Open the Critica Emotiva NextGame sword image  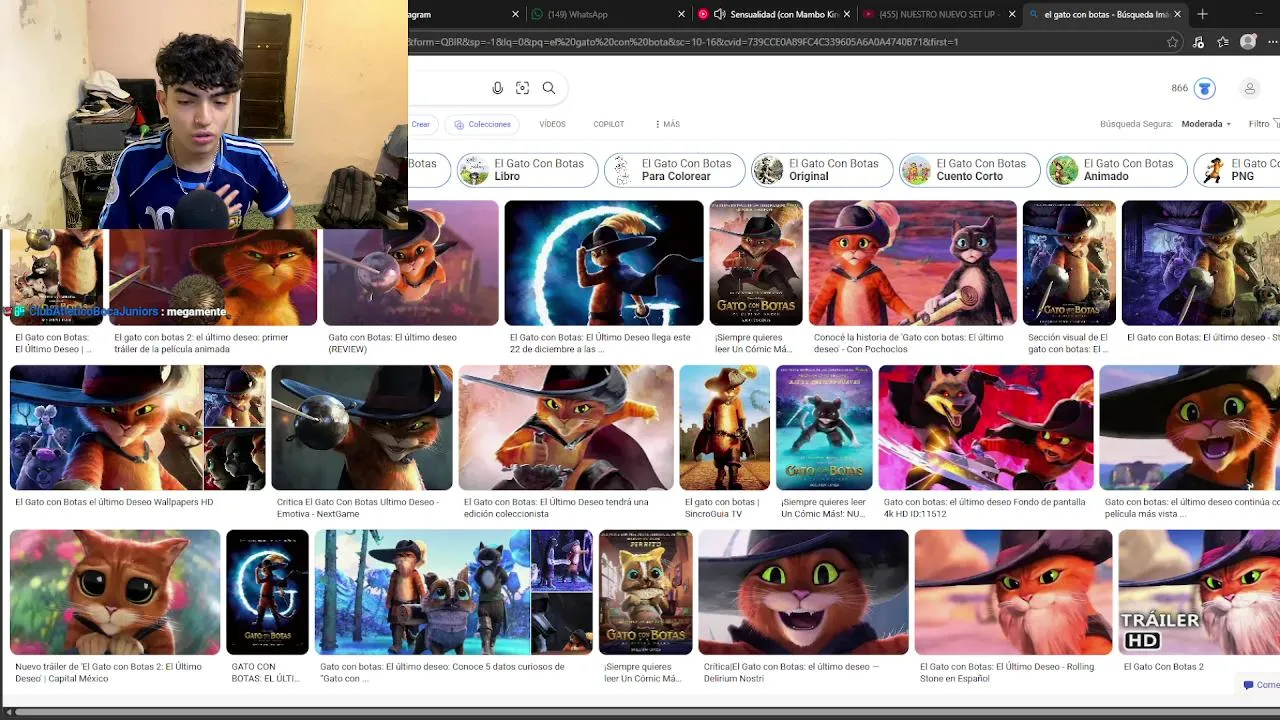click(x=362, y=428)
